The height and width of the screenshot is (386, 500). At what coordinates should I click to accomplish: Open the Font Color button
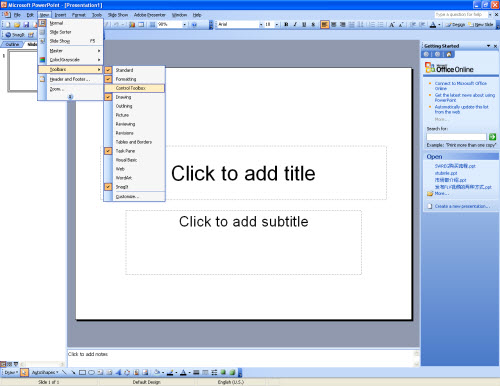pyautogui.click(x=433, y=25)
